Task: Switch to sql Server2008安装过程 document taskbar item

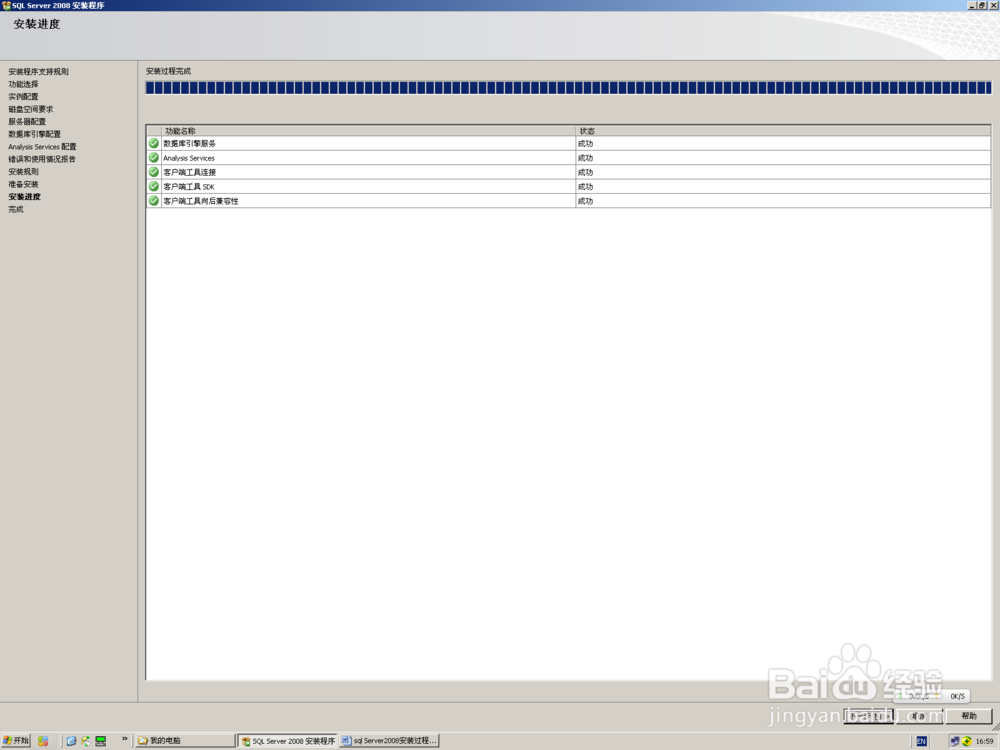Action: tap(389, 740)
